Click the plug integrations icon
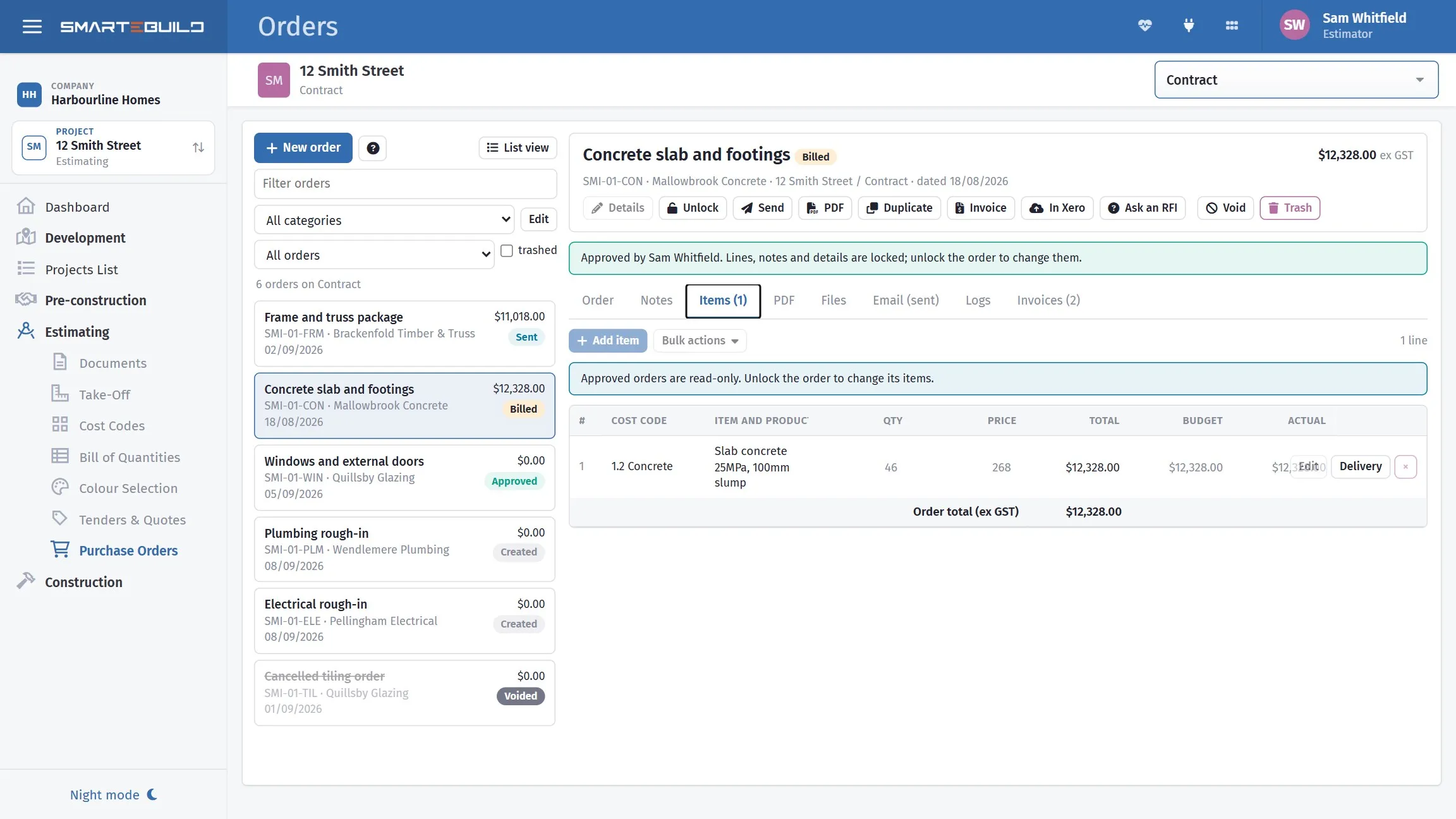 click(x=1188, y=25)
